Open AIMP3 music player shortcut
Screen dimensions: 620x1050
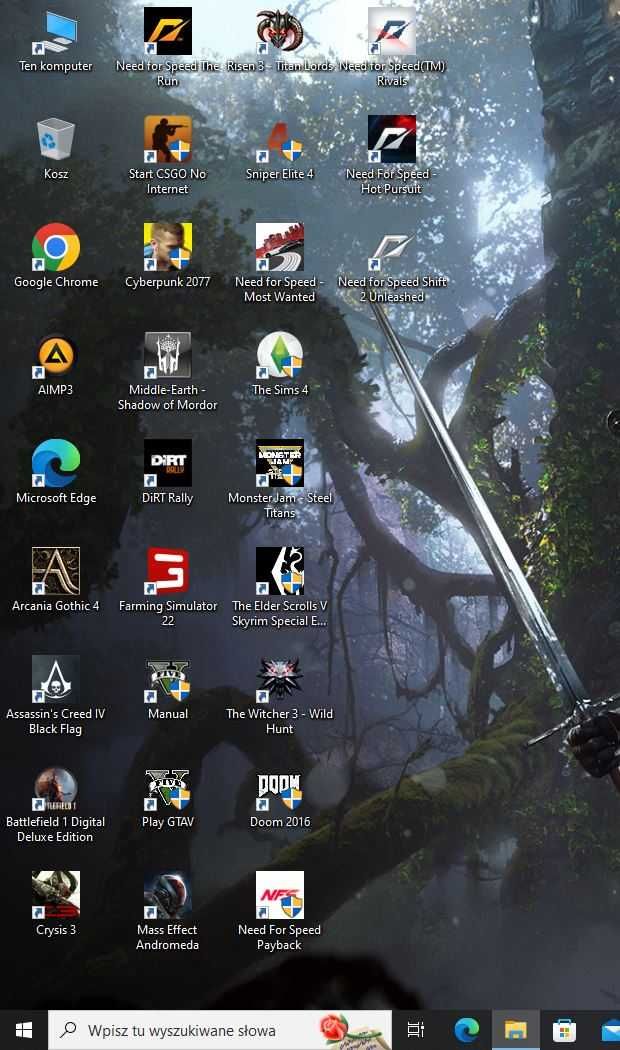point(56,356)
